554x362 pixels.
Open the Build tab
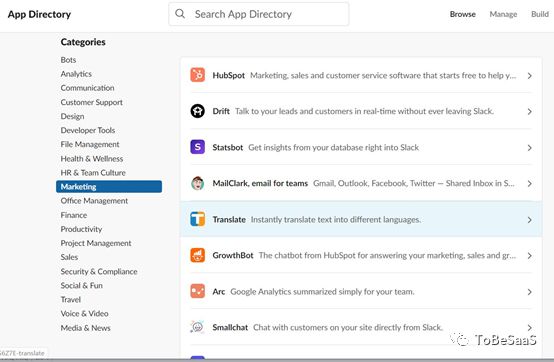click(540, 14)
